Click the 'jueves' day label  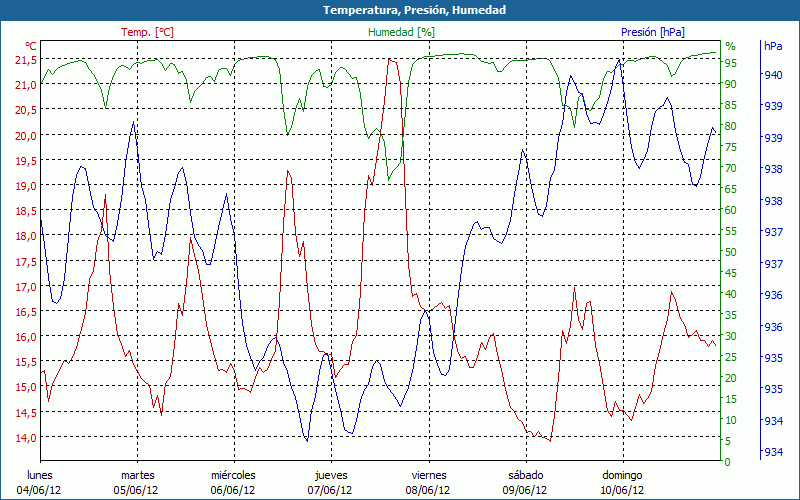click(331, 475)
